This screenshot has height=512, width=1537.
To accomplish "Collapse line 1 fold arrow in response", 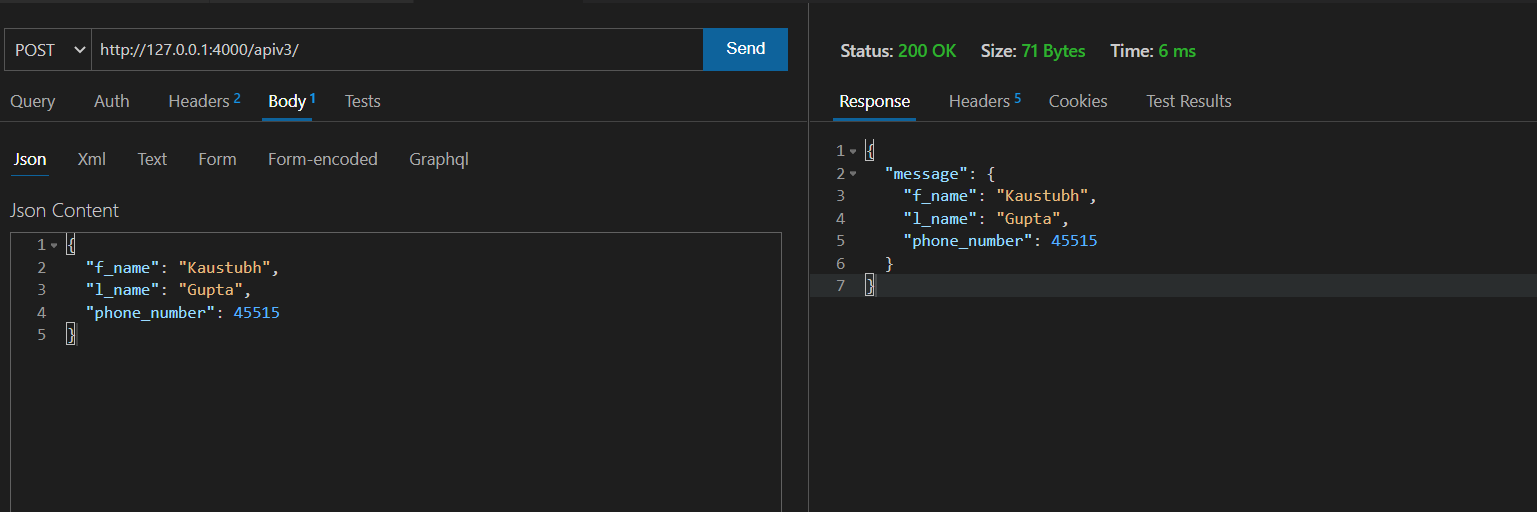I will coord(853,151).
